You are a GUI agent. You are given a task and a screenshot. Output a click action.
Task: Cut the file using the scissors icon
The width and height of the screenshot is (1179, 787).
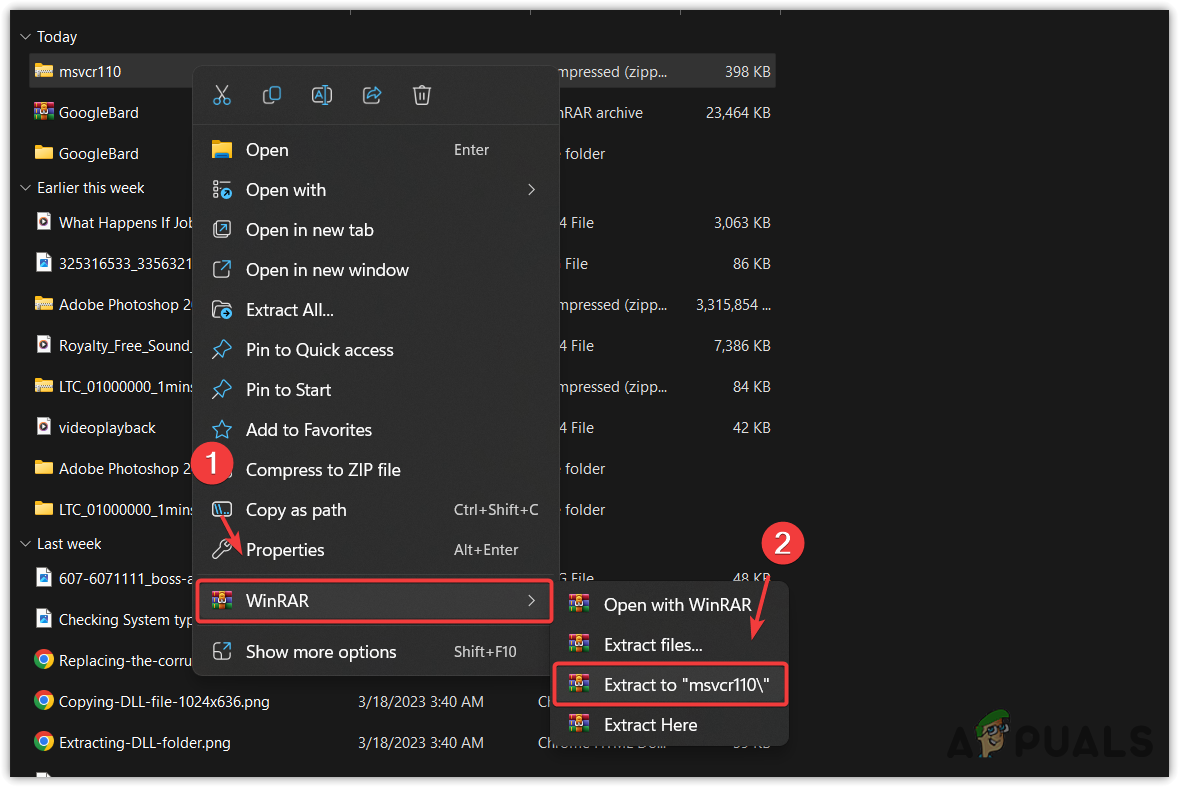pyautogui.click(x=222, y=95)
